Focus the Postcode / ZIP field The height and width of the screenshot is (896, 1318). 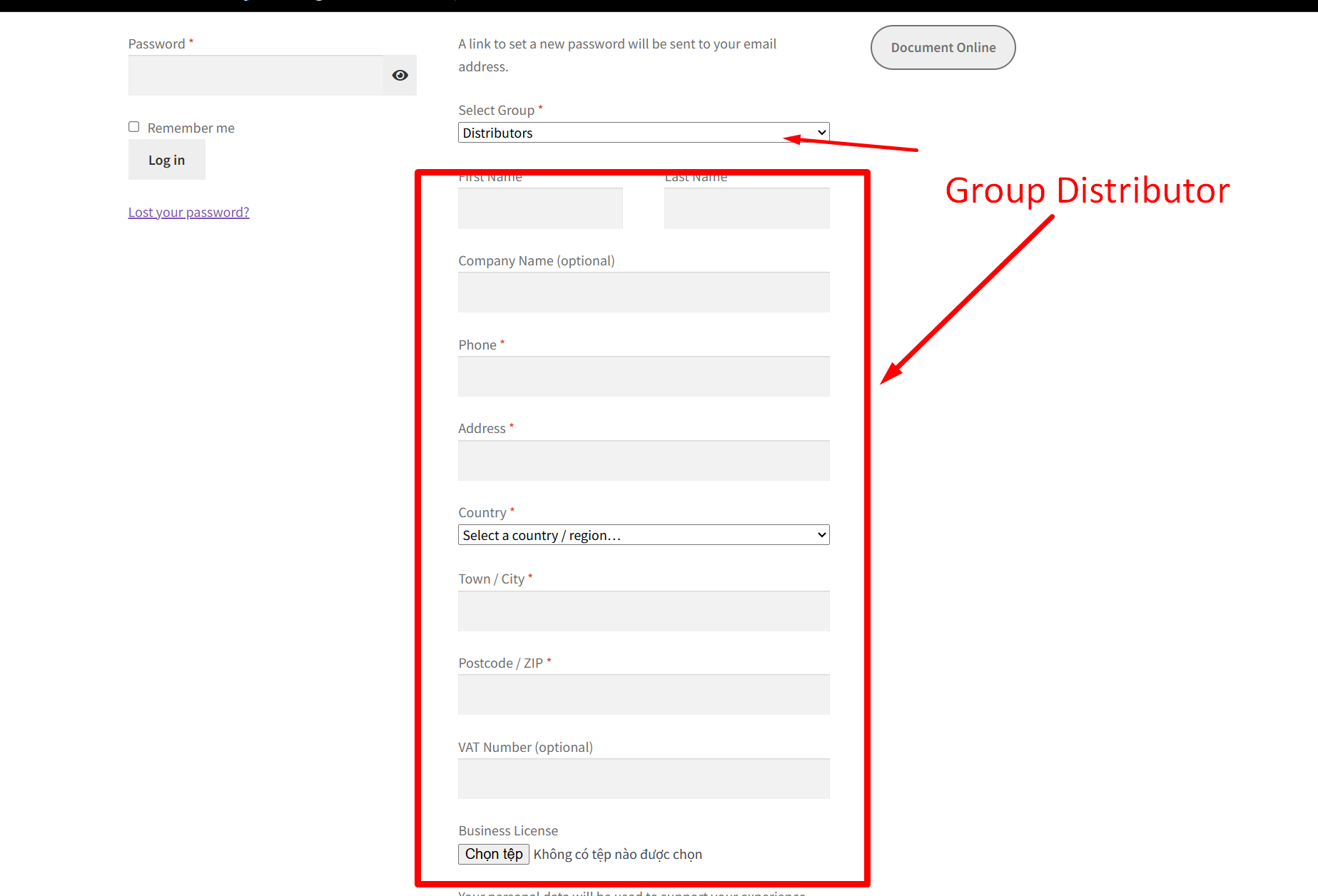pos(642,695)
